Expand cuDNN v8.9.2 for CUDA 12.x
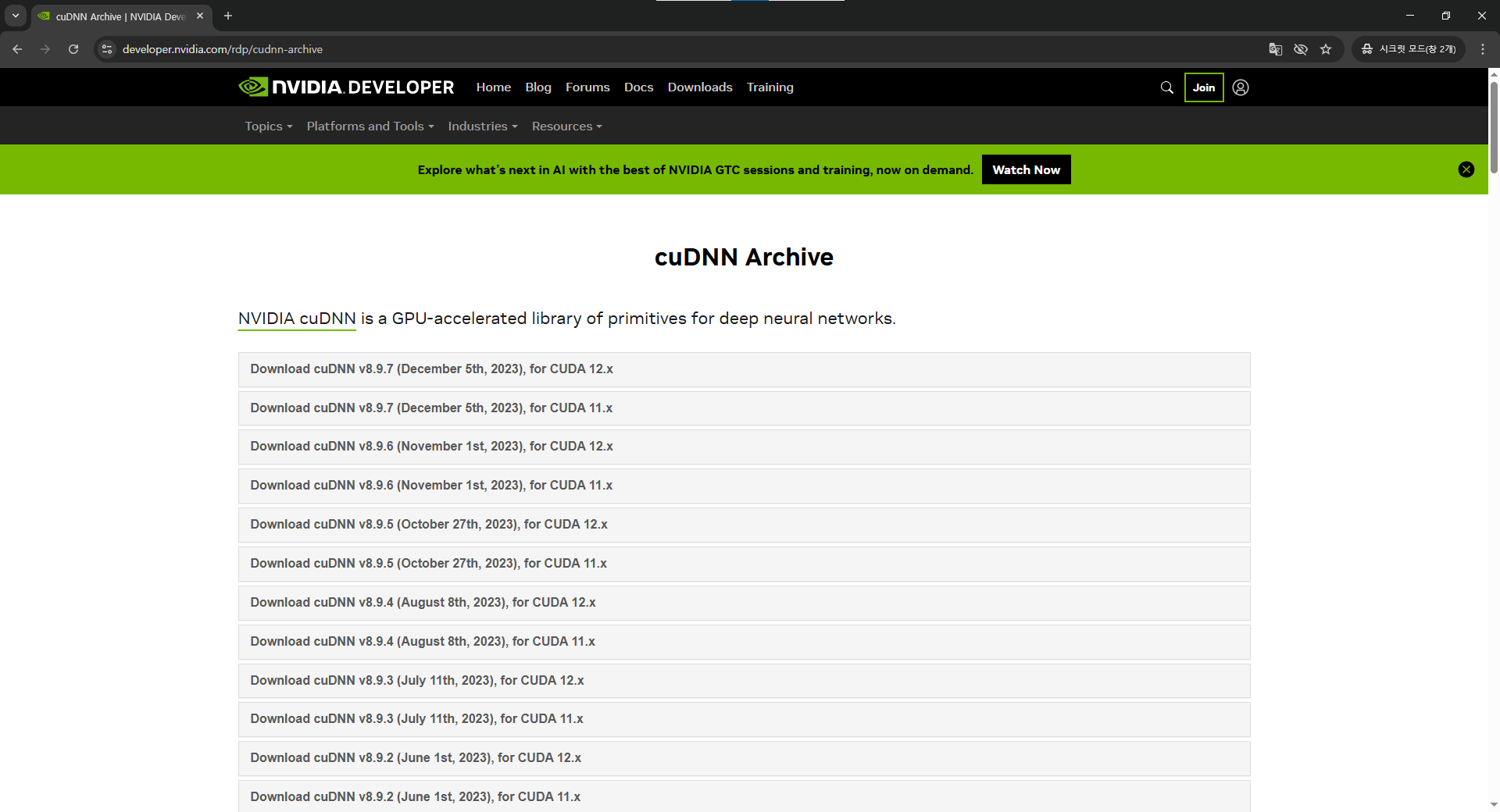 point(744,758)
